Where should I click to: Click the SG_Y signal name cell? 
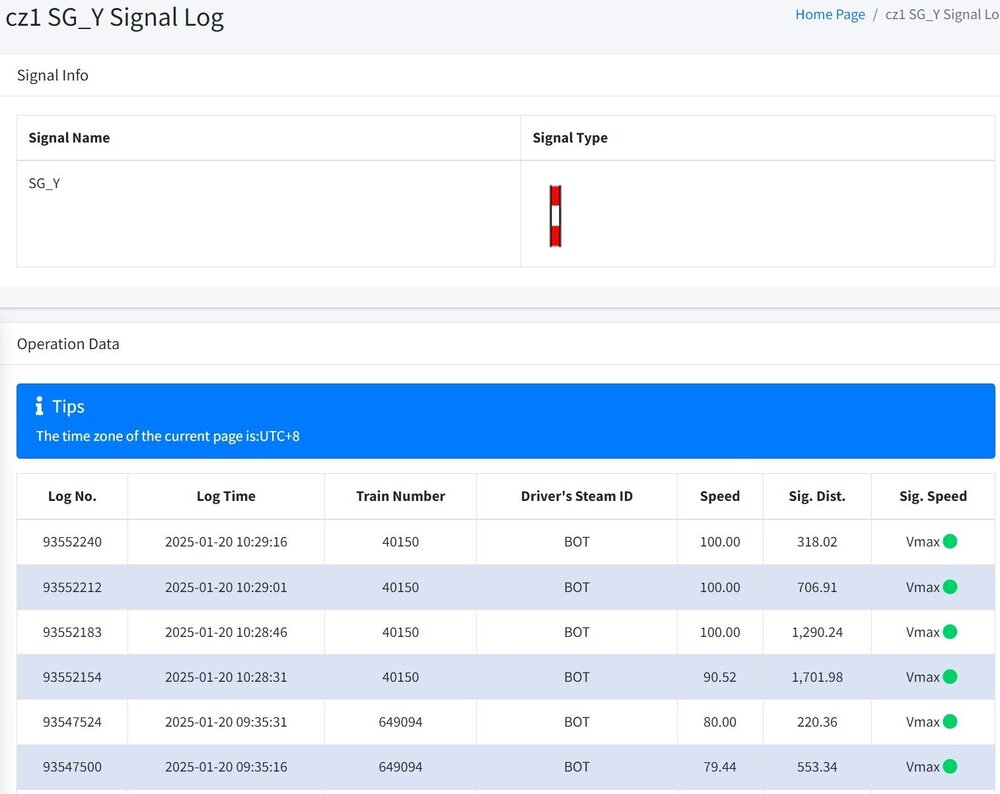(x=45, y=184)
